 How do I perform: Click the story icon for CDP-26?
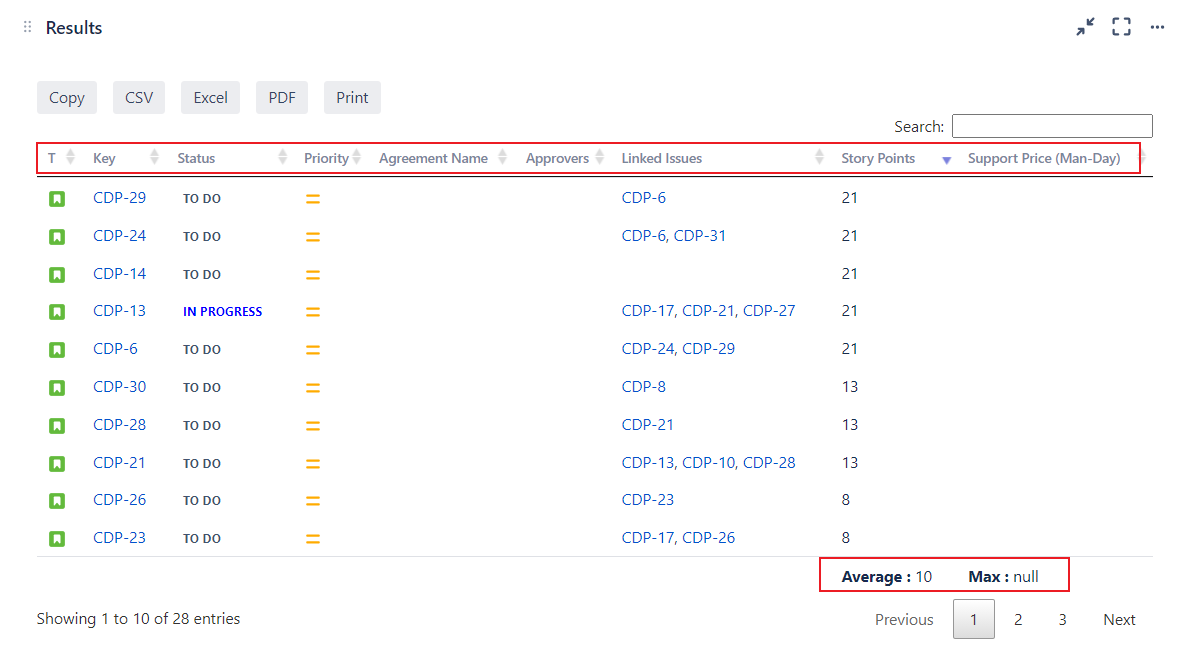coord(57,501)
